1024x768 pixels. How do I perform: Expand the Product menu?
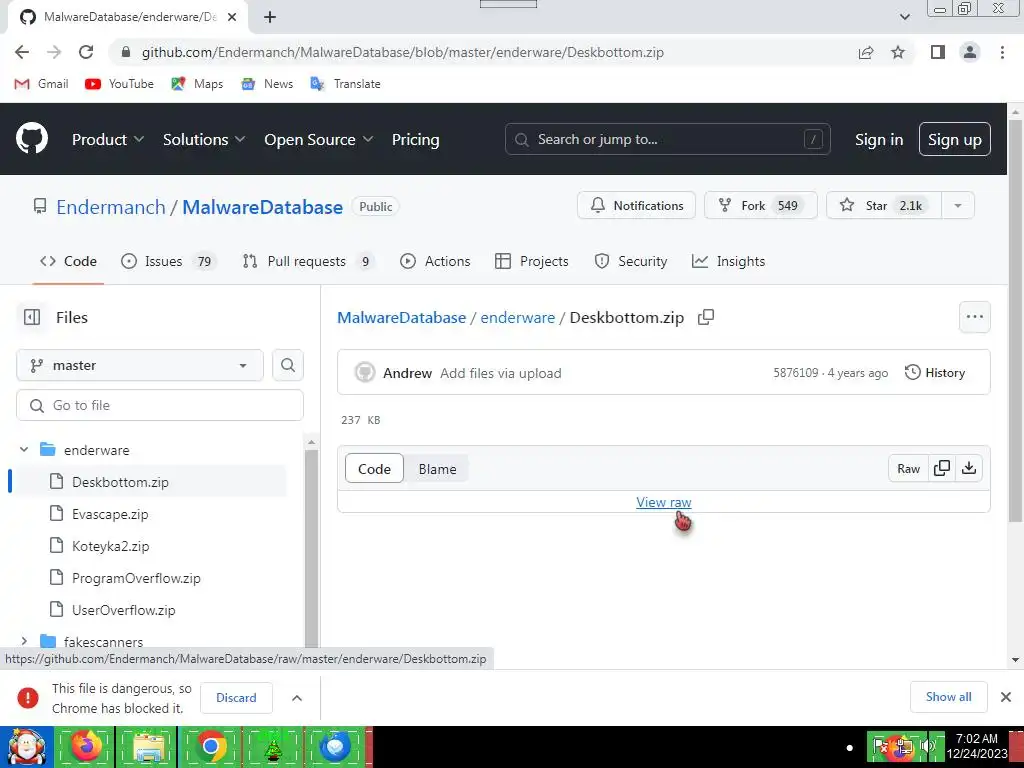[x=108, y=139]
